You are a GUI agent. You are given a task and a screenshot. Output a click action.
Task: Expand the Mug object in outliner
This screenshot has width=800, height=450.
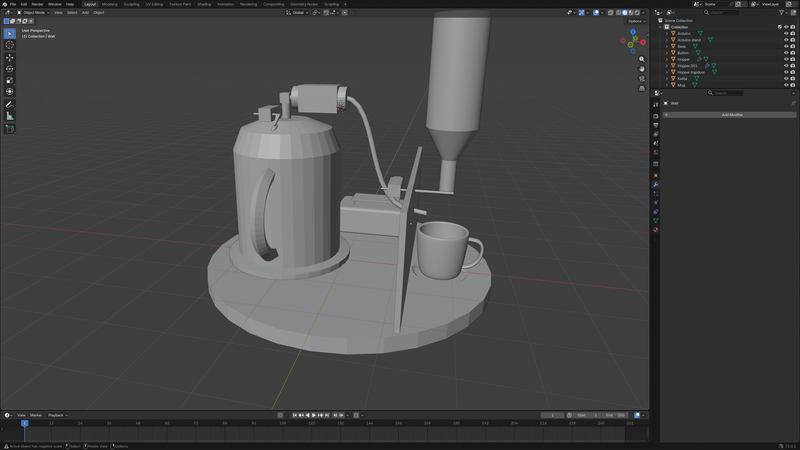tap(667, 85)
